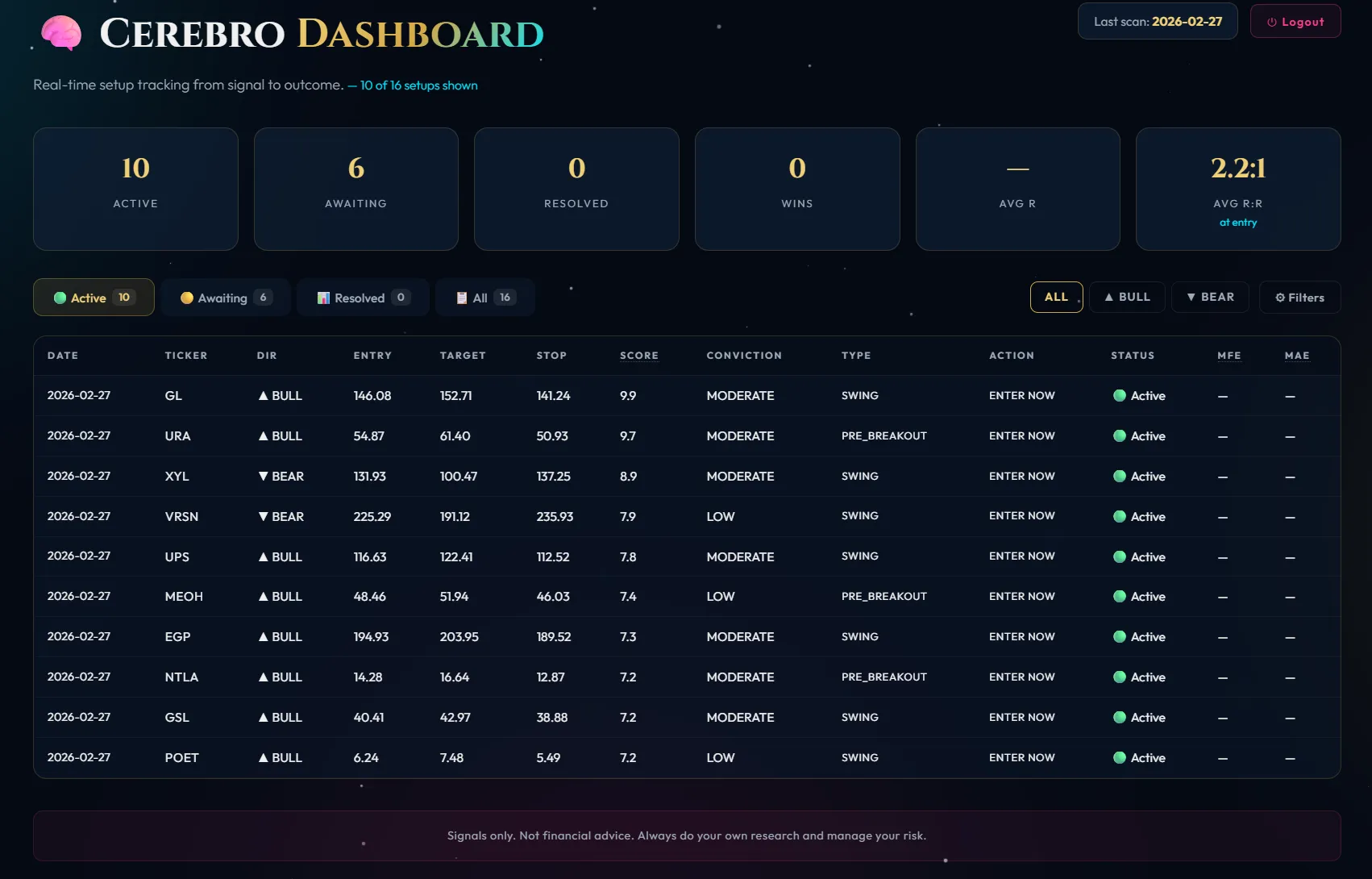Click PRE_BREAKOUT type in MEOH row
The image size is (1372, 879).
click(883, 597)
